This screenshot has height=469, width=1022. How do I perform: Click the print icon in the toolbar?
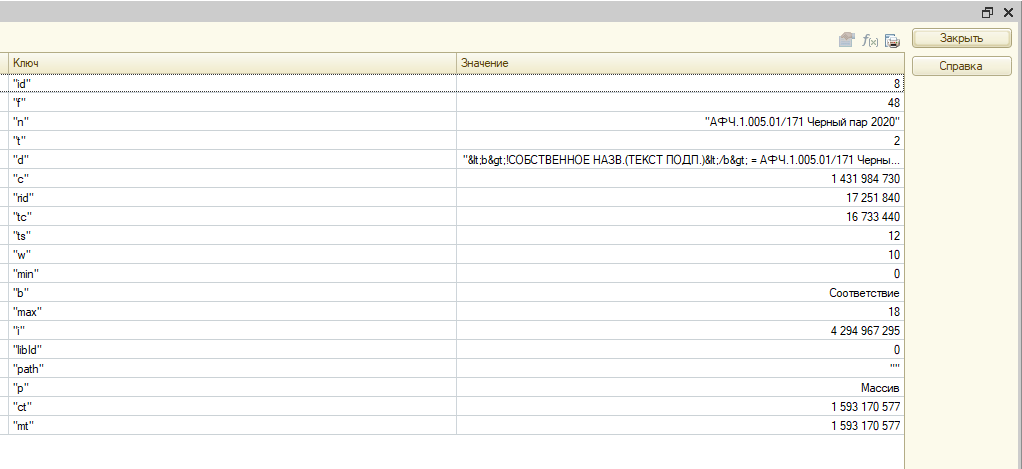(x=892, y=40)
